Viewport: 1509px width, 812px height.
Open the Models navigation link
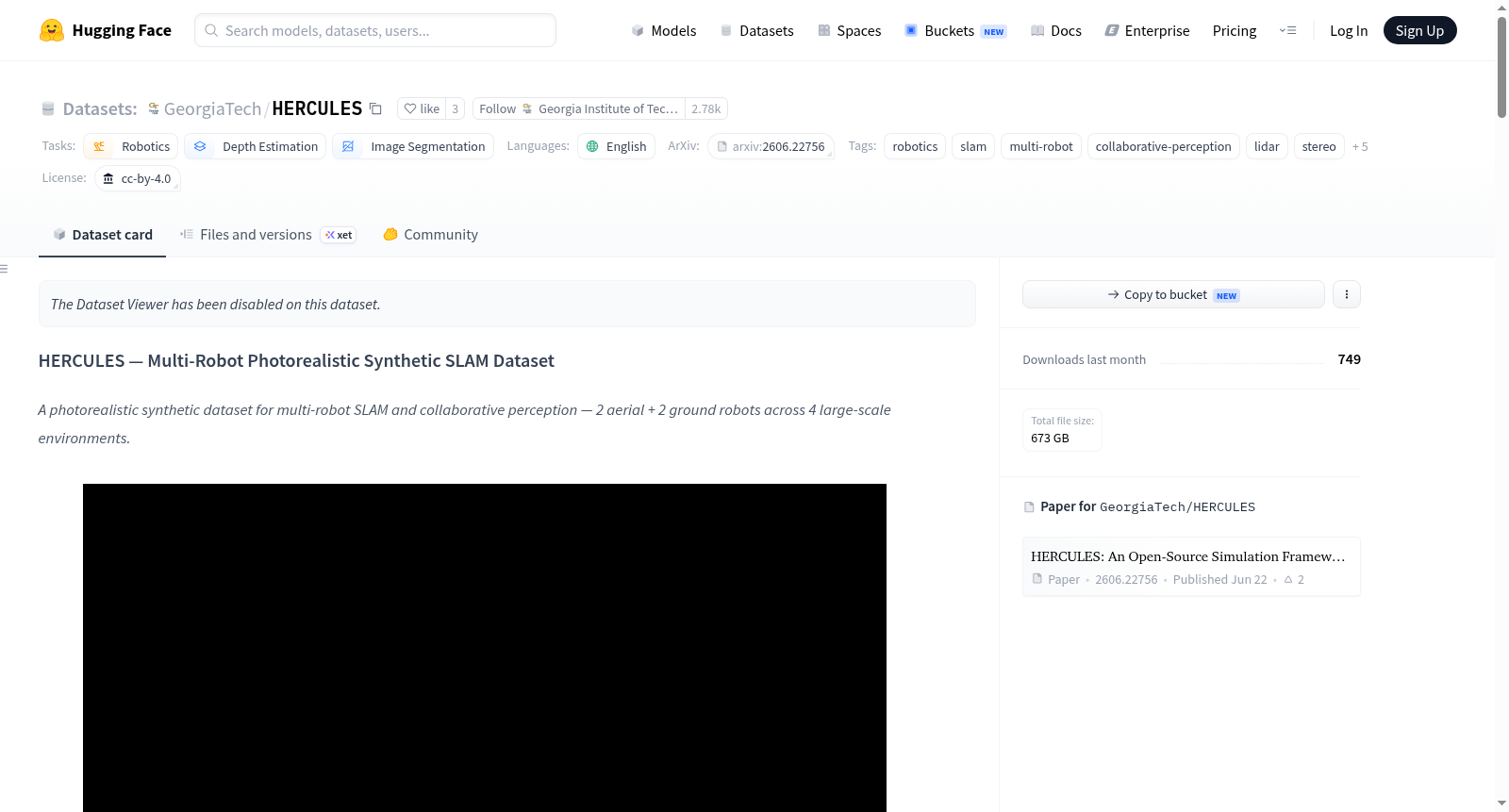click(x=664, y=30)
